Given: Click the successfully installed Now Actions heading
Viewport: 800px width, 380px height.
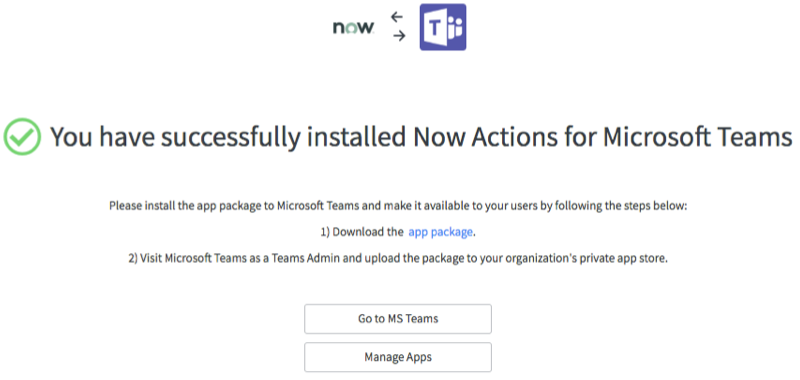Looking at the screenshot, I should click(421, 137).
